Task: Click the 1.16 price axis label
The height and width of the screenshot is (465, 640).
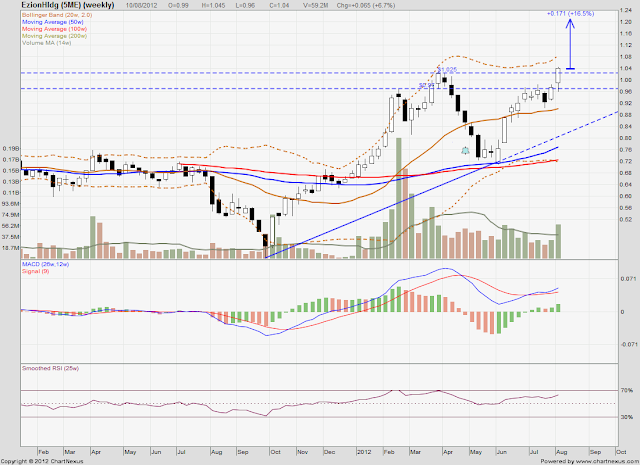Action: pos(626,33)
